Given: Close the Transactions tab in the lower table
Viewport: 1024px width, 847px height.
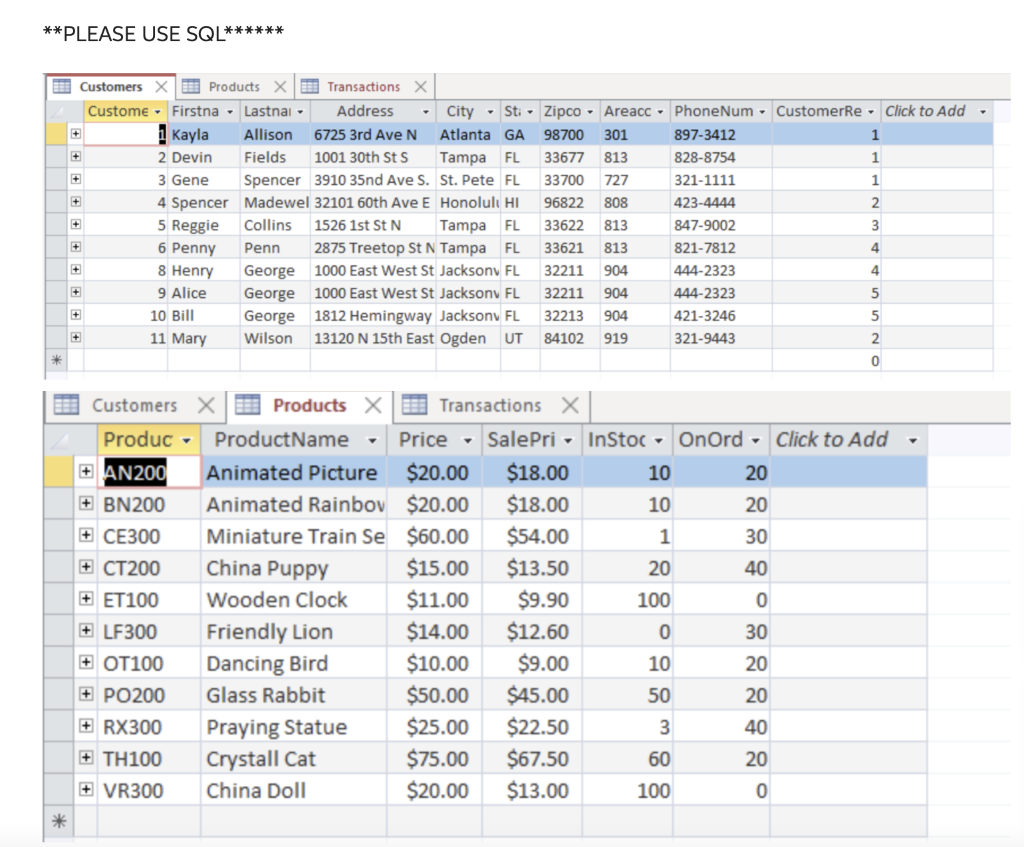Looking at the screenshot, I should 570,406.
